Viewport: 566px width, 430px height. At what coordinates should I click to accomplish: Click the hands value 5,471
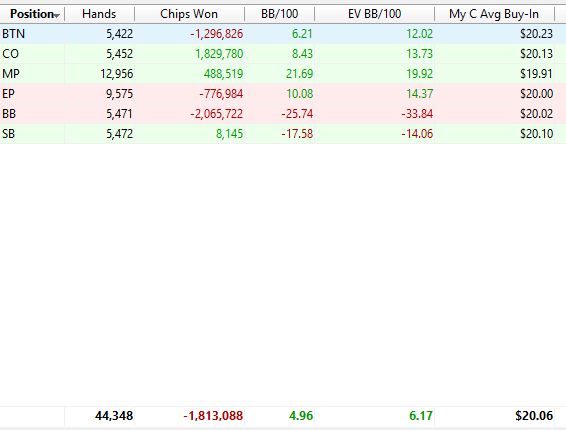(119, 114)
